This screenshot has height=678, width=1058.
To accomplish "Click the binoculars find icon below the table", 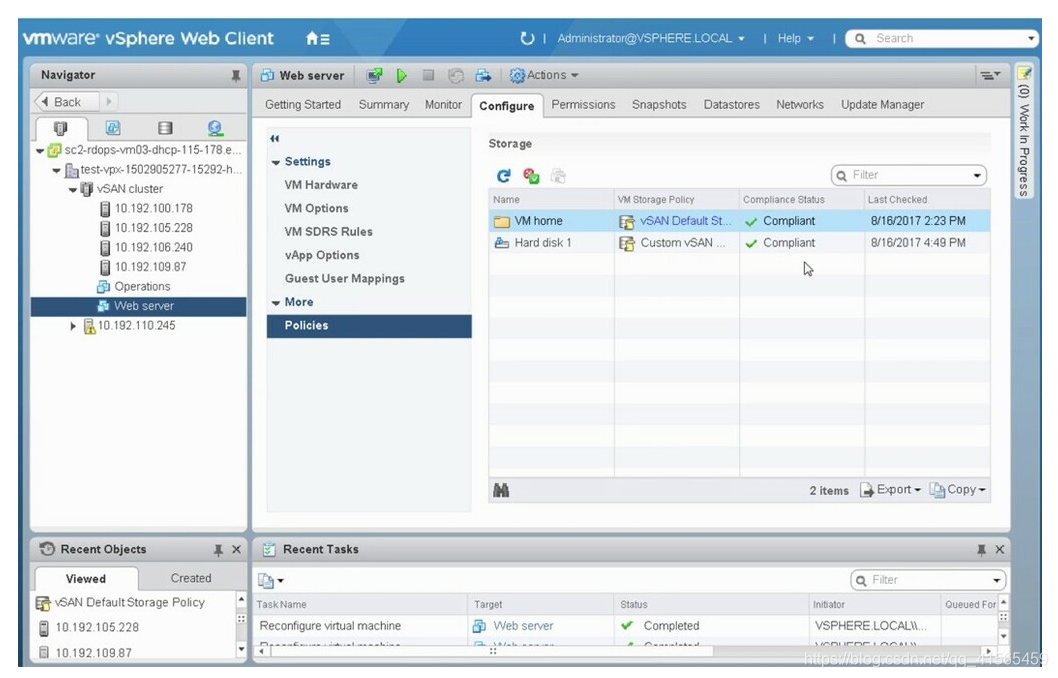I will [501, 490].
